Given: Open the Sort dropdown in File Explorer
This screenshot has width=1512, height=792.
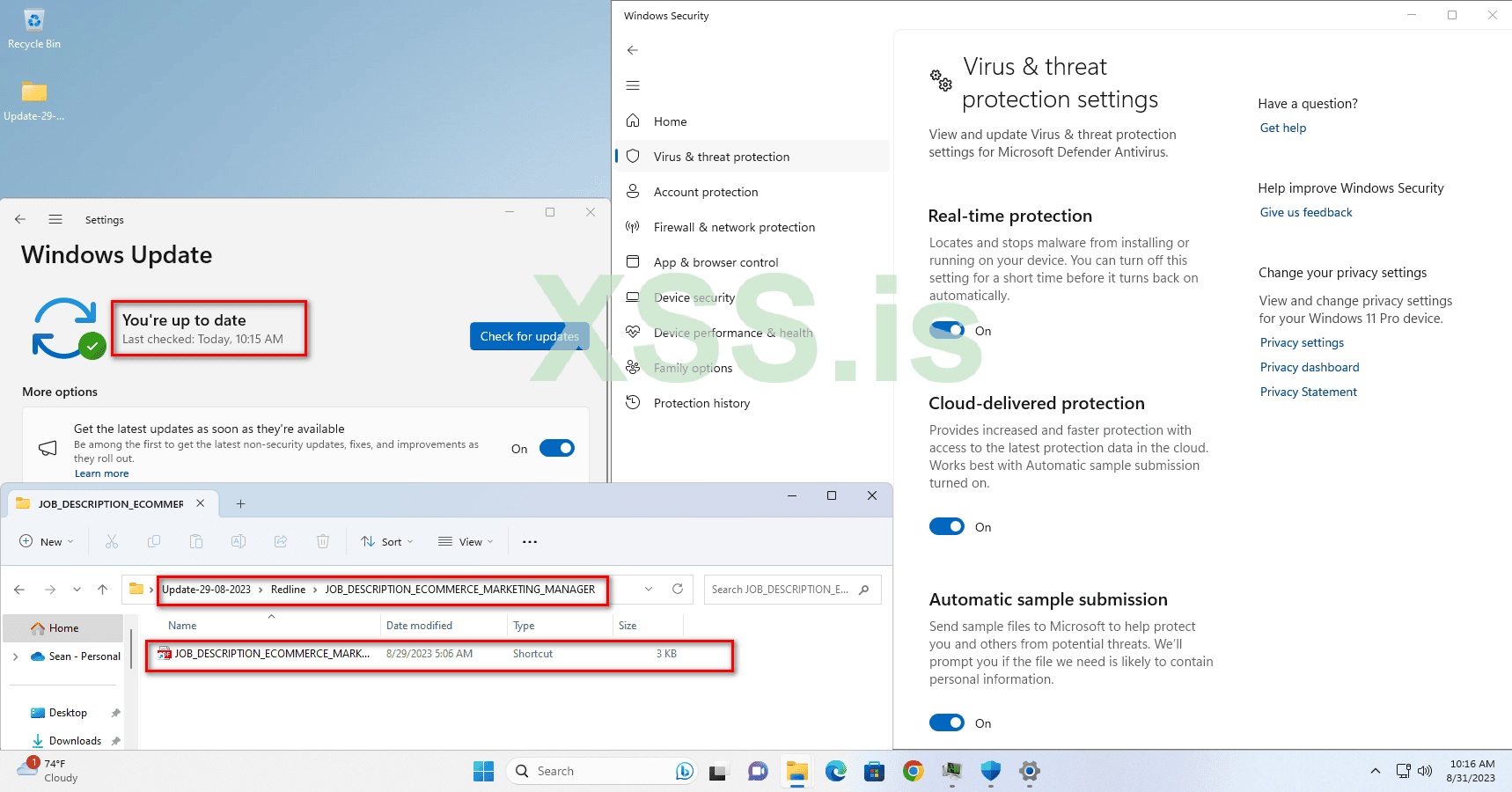Looking at the screenshot, I should click(387, 541).
